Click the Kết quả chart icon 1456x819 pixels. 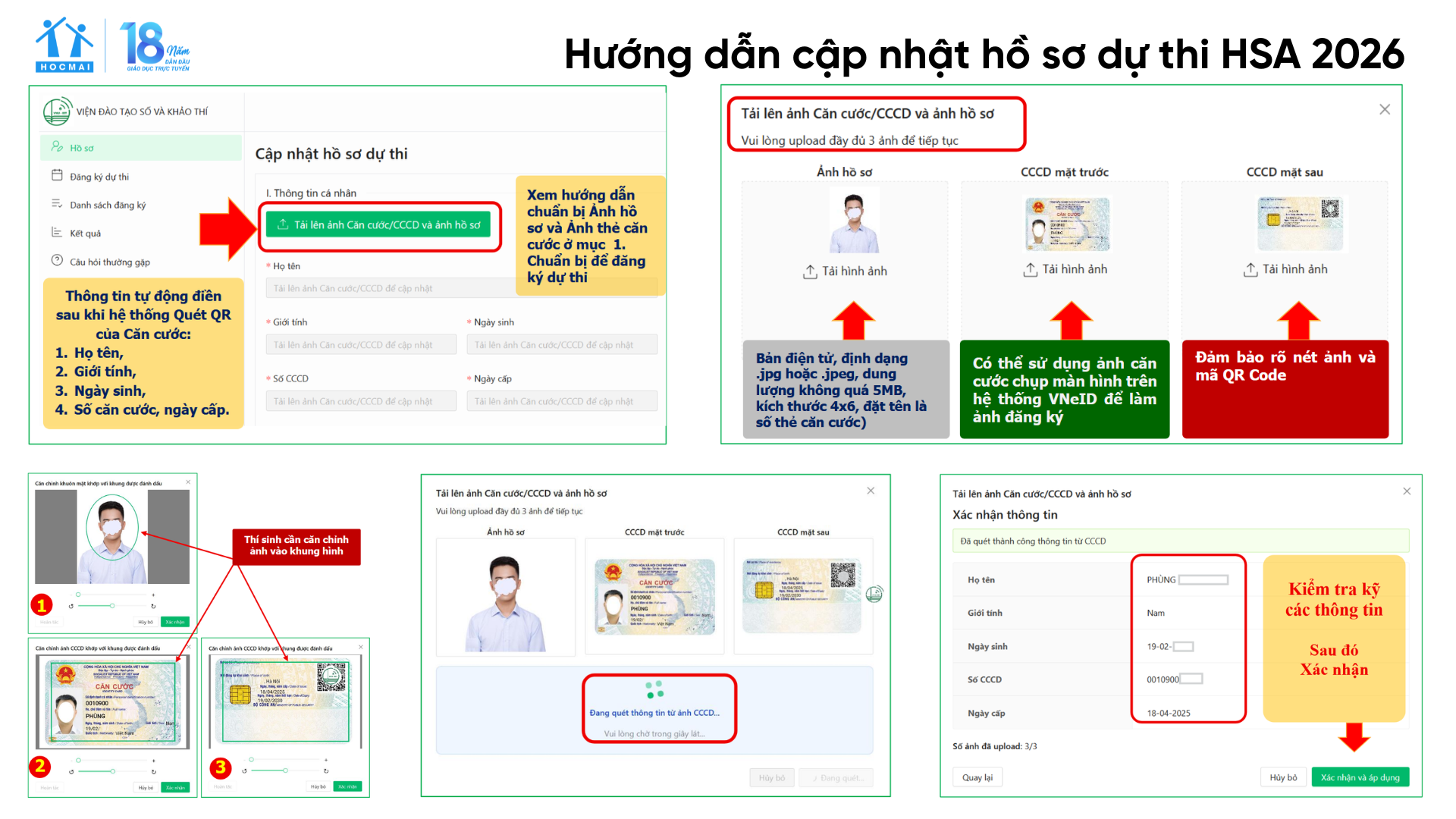57,233
